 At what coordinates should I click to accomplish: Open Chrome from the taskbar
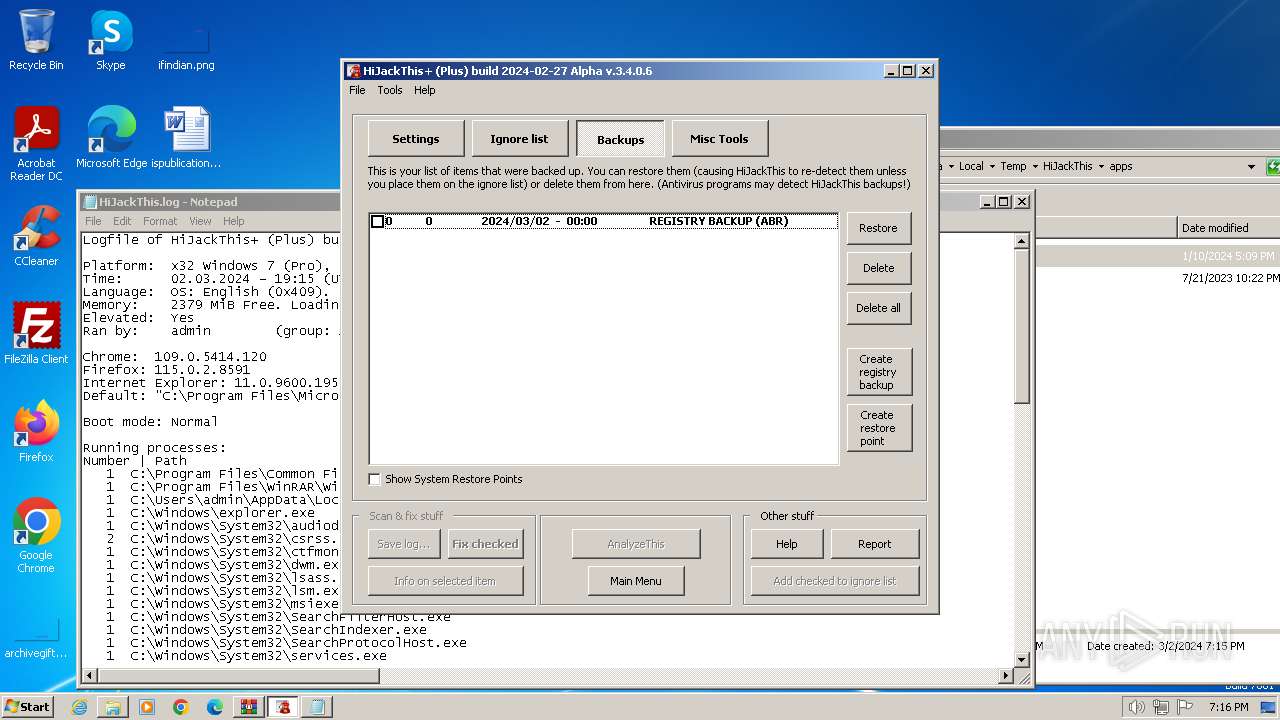pos(181,707)
